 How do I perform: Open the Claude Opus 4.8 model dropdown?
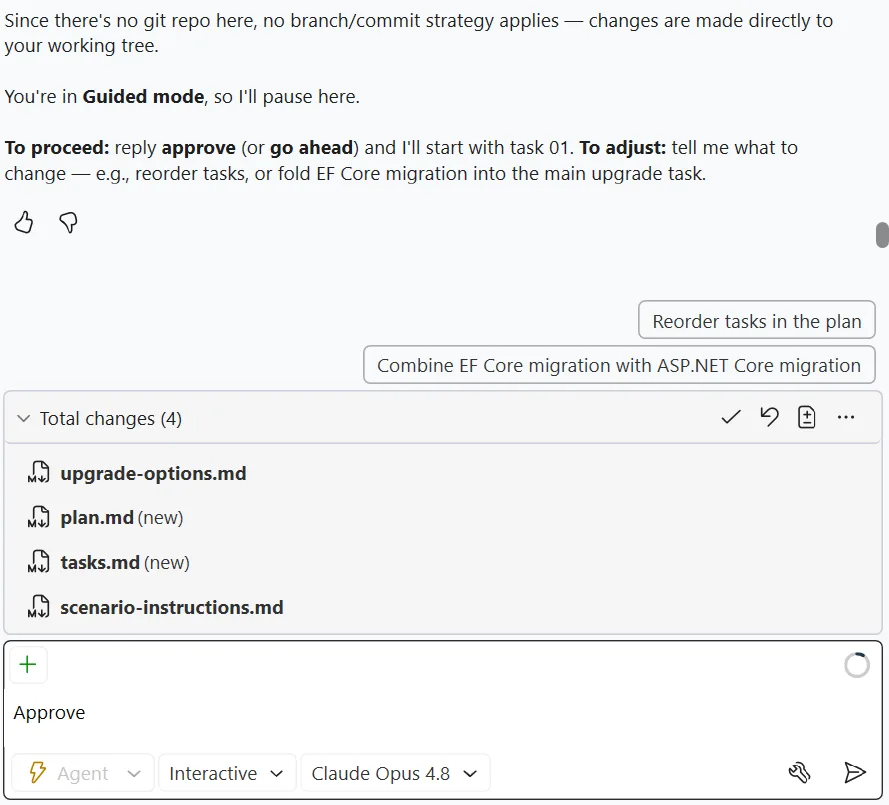395,773
